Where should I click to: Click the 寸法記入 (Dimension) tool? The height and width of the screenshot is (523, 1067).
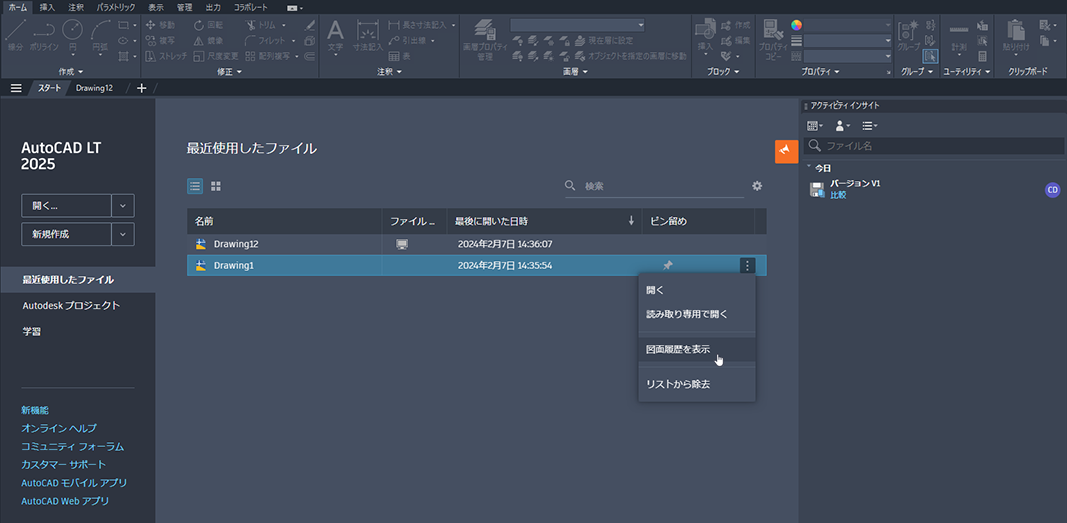pyautogui.click(x=367, y=35)
